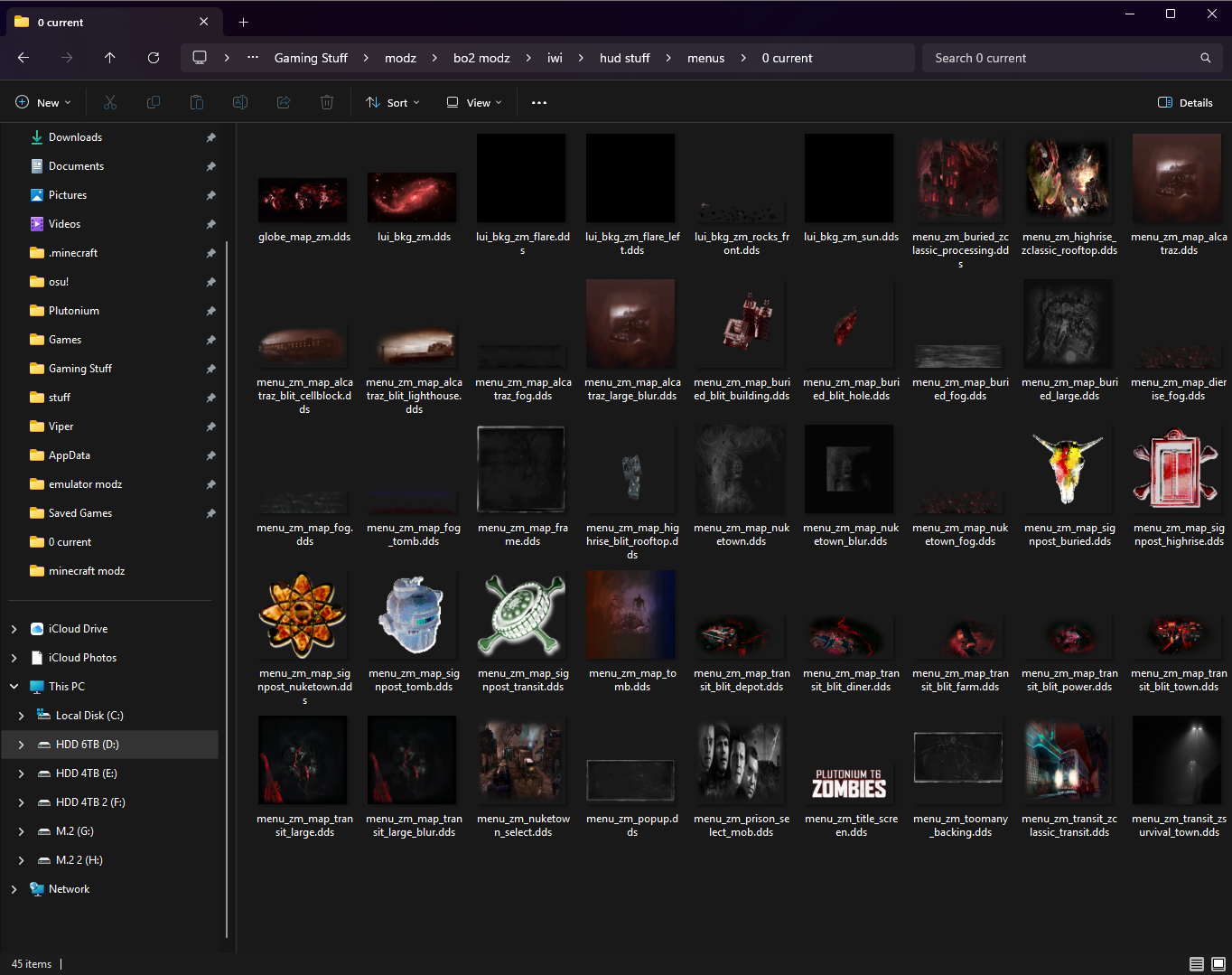Screen dimensions: 1232x975
Task: Go back with the left arrow
Action: 23,58
